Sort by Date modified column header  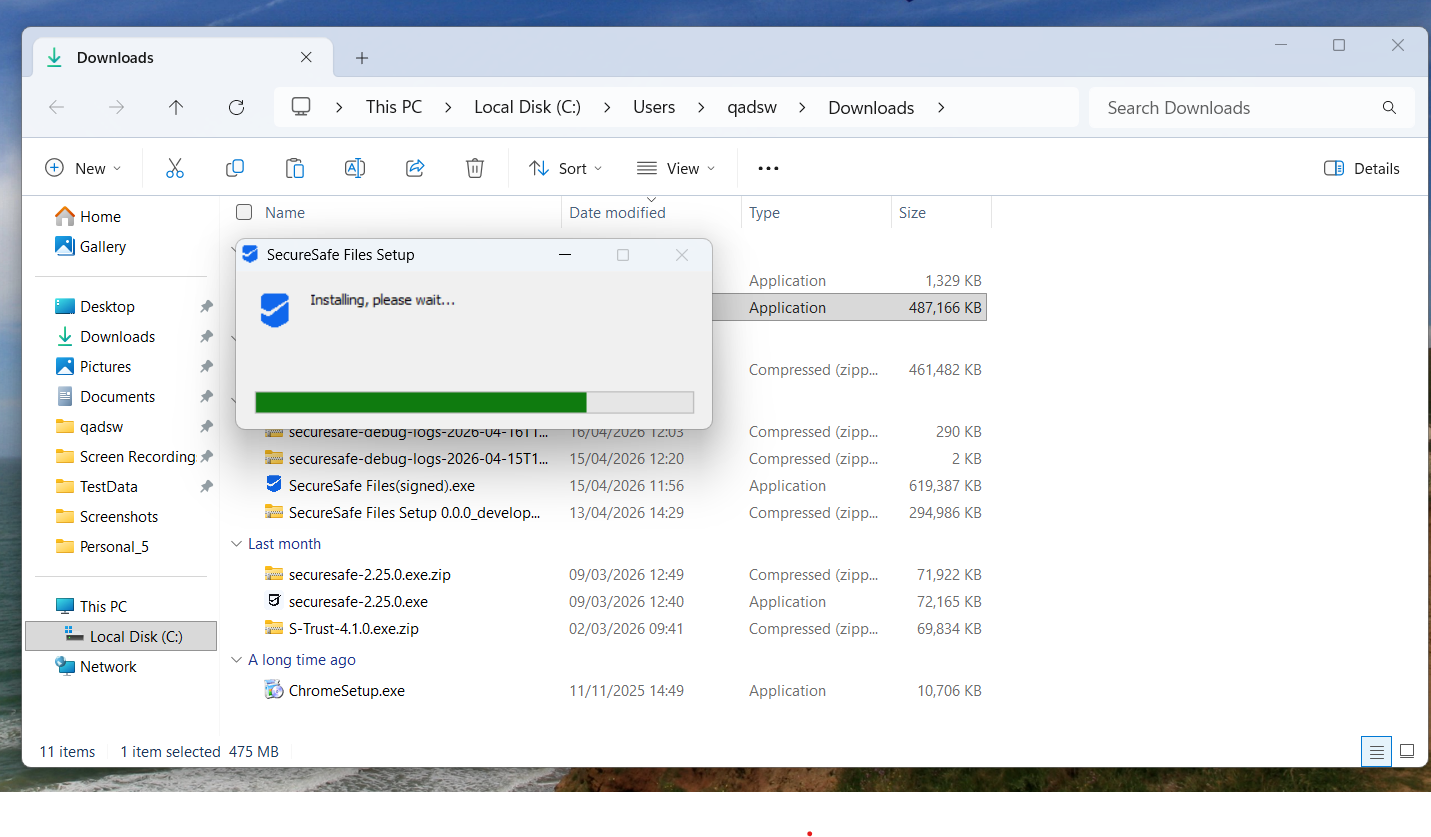(617, 212)
